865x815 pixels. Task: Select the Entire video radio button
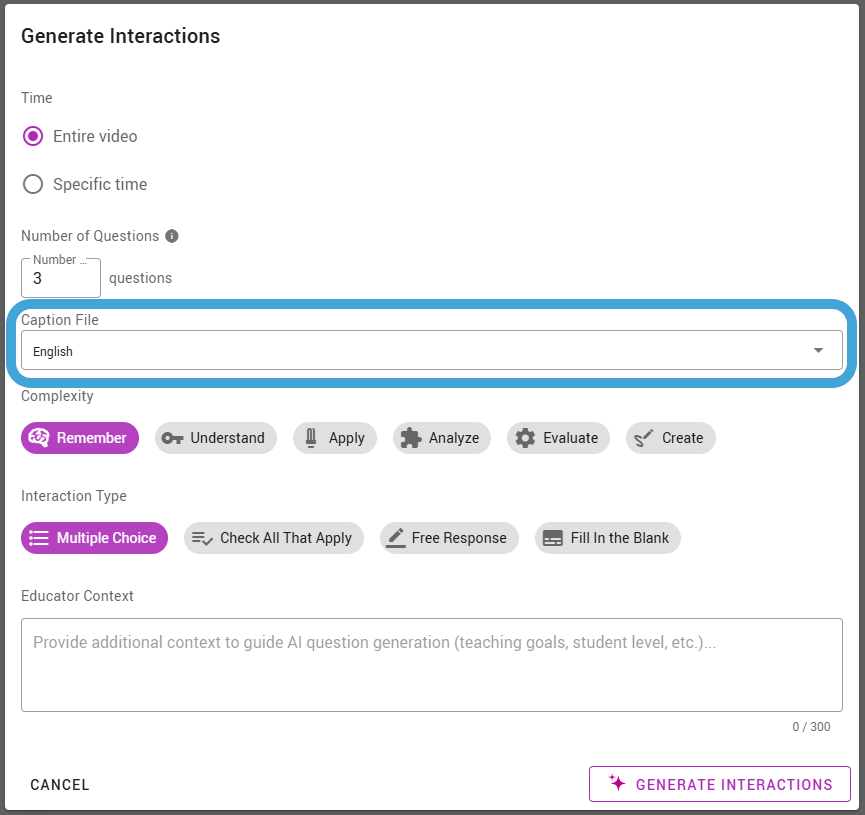click(x=33, y=136)
